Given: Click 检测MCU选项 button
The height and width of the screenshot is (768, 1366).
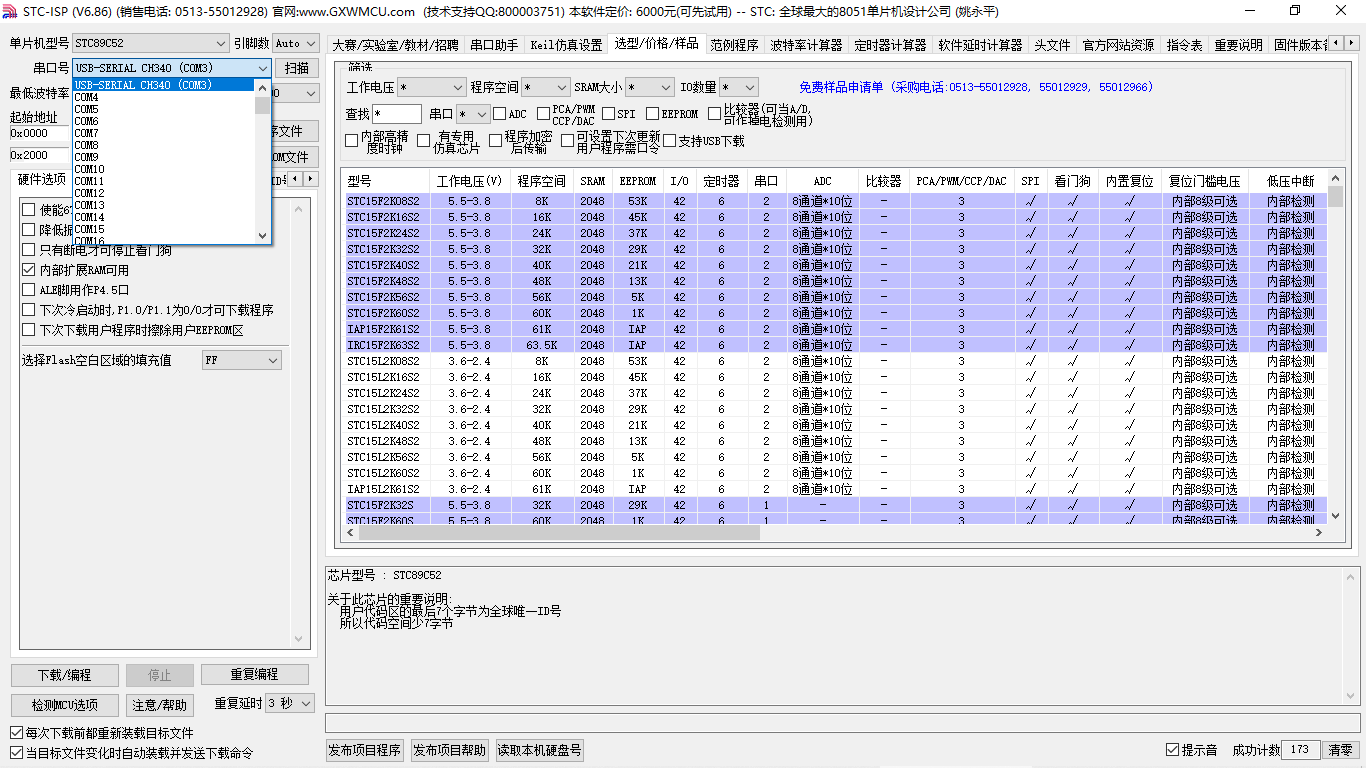Looking at the screenshot, I should 65,705.
